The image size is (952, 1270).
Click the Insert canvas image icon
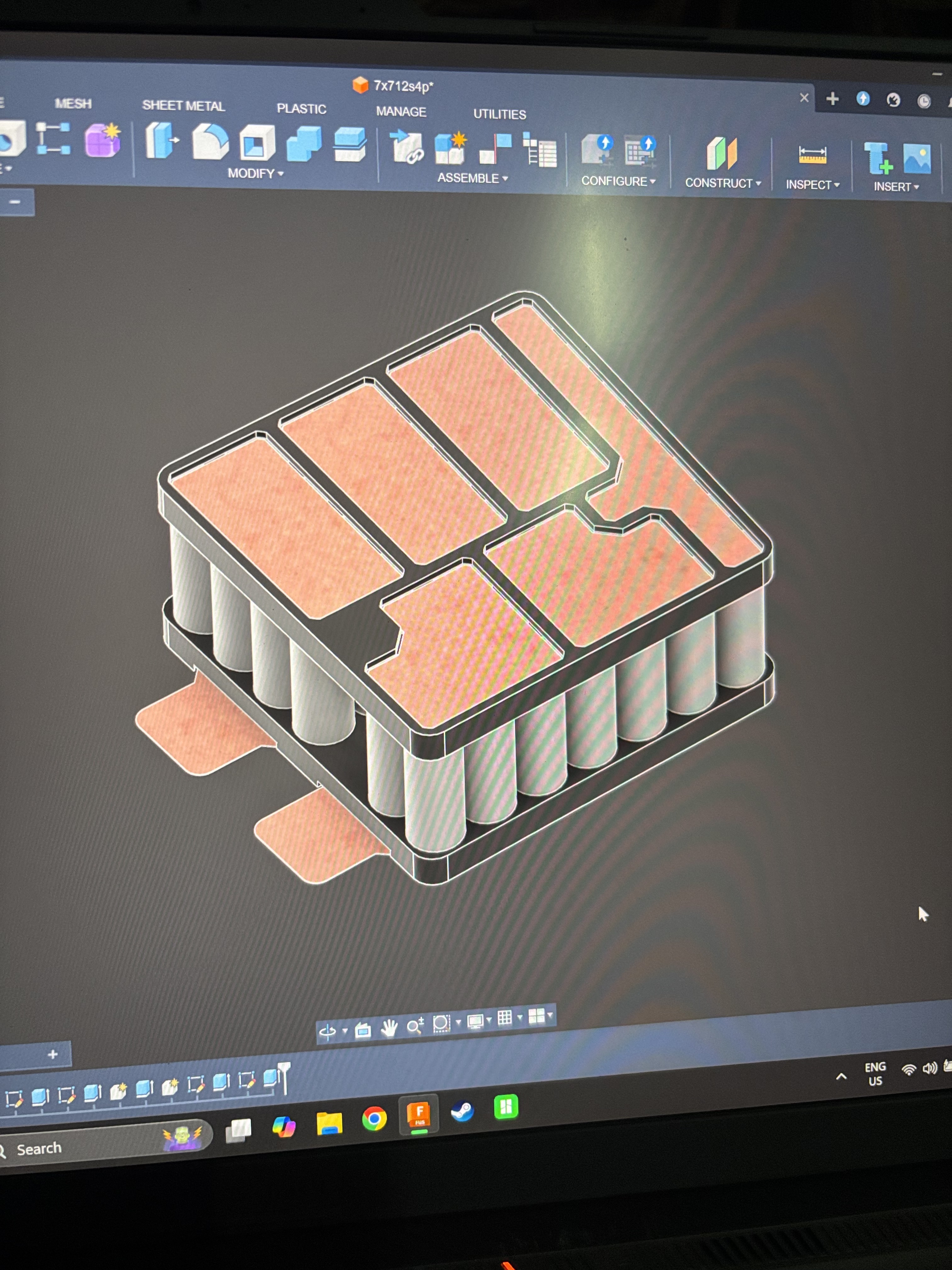pyautogui.click(x=916, y=159)
